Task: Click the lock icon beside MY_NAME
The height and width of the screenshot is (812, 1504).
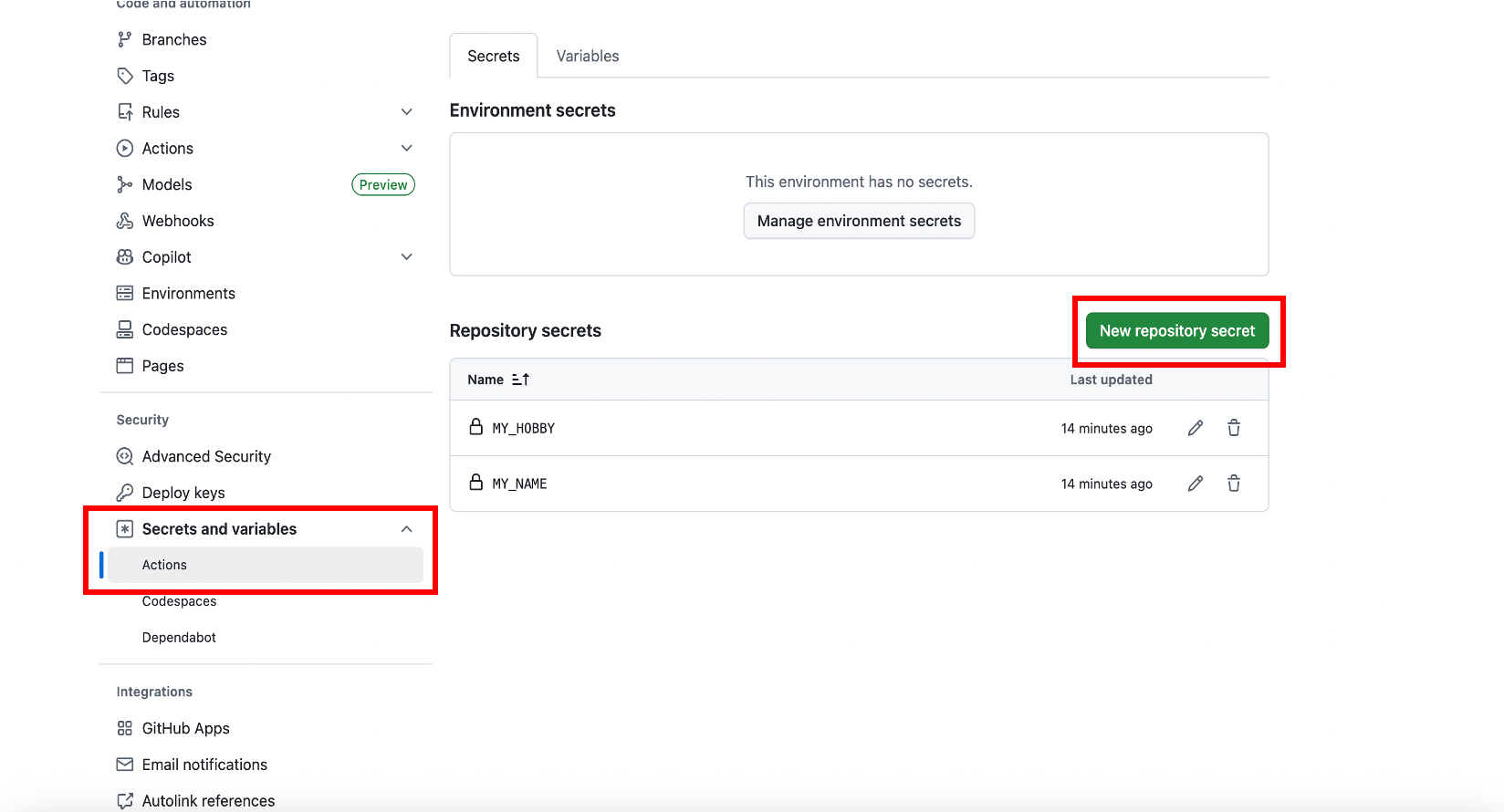Action: coord(475,483)
